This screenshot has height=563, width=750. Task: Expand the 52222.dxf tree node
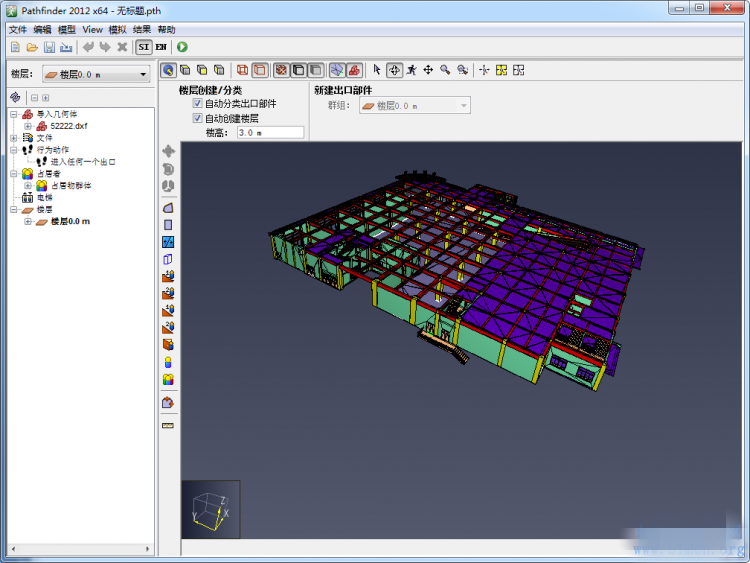point(28,127)
